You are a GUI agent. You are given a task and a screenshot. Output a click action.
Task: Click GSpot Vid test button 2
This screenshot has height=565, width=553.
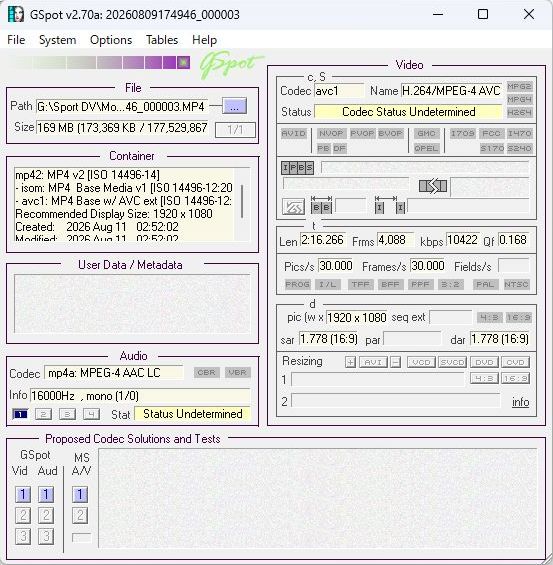pyautogui.click(x=23, y=515)
